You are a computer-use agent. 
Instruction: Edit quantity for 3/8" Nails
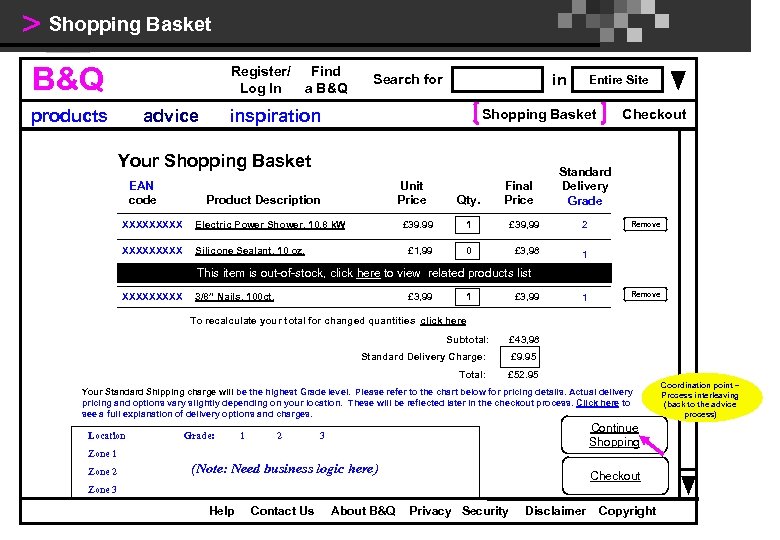click(468, 297)
